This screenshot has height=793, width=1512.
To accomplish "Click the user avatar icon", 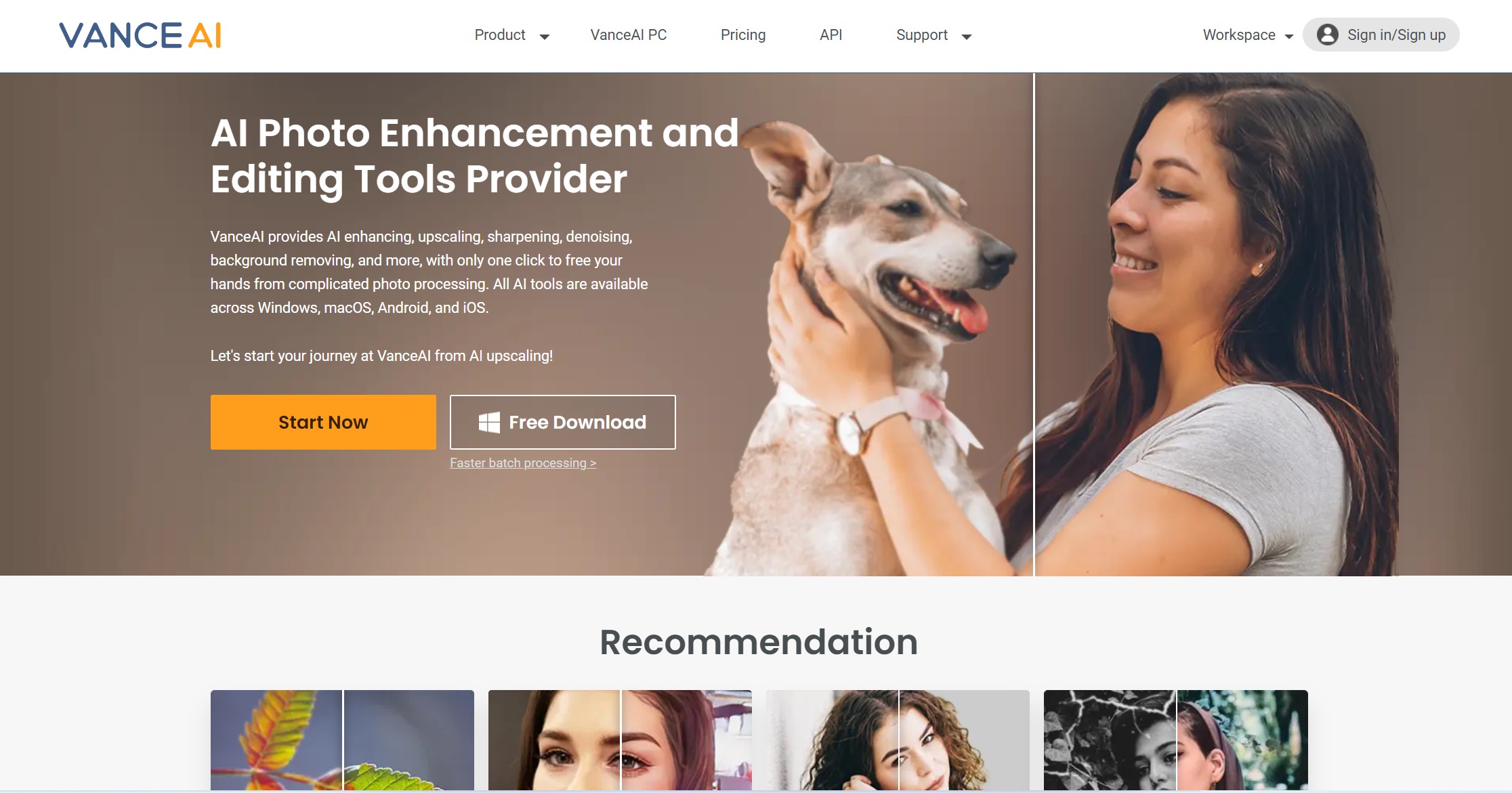I will pyautogui.click(x=1327, y=35).
